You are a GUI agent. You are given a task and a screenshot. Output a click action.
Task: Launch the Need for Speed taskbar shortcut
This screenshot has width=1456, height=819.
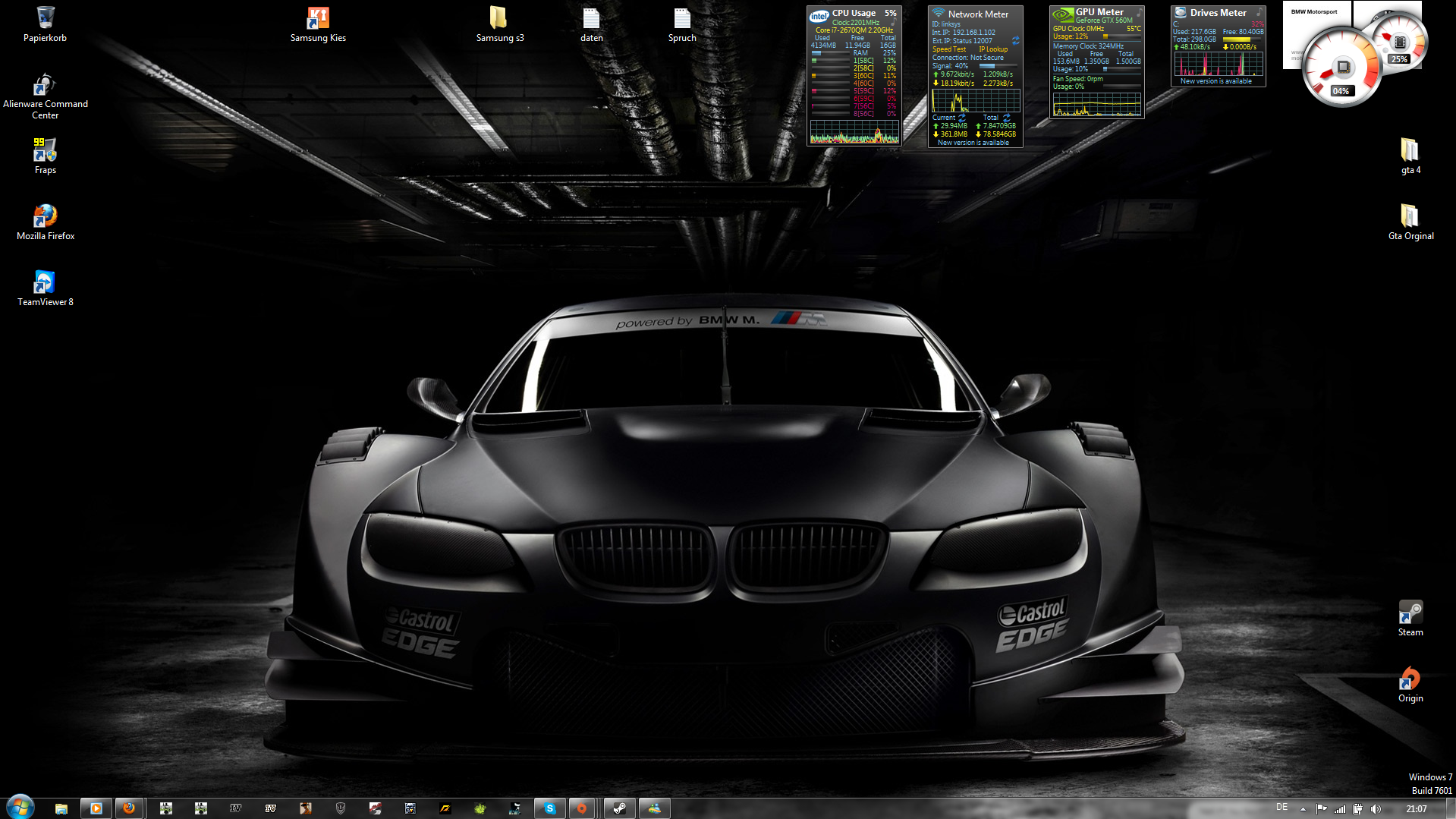coord(445,808)
